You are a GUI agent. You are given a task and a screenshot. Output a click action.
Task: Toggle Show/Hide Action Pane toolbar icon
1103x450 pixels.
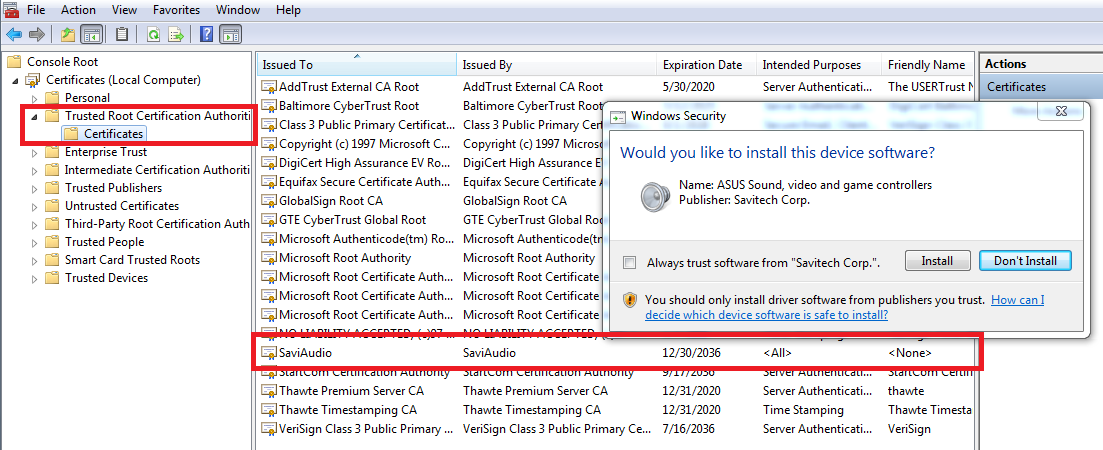(231, 34)
